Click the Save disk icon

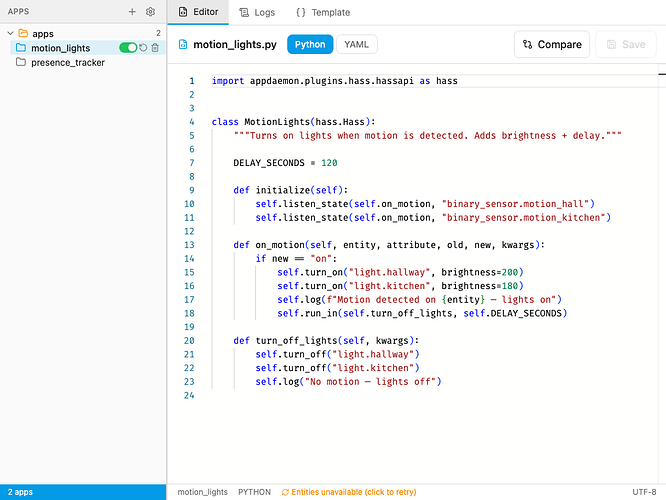[x=611, y=44]
